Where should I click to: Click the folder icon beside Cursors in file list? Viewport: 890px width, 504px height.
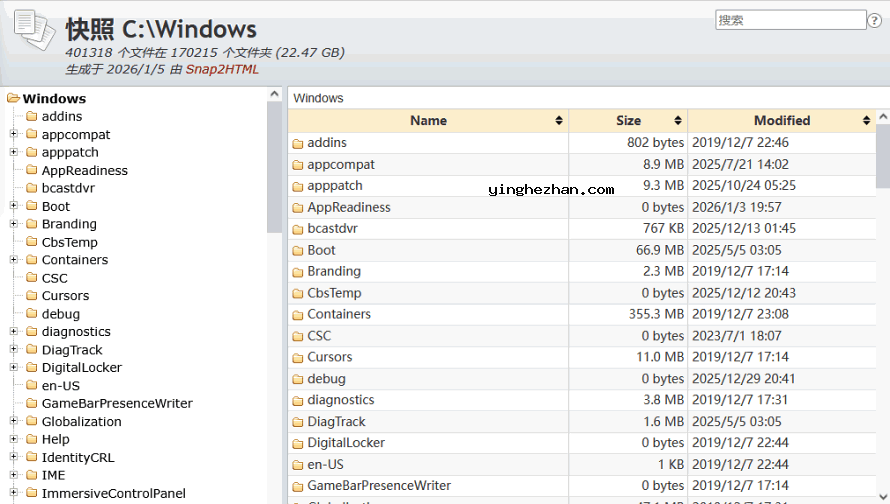(x=297, y=358)
